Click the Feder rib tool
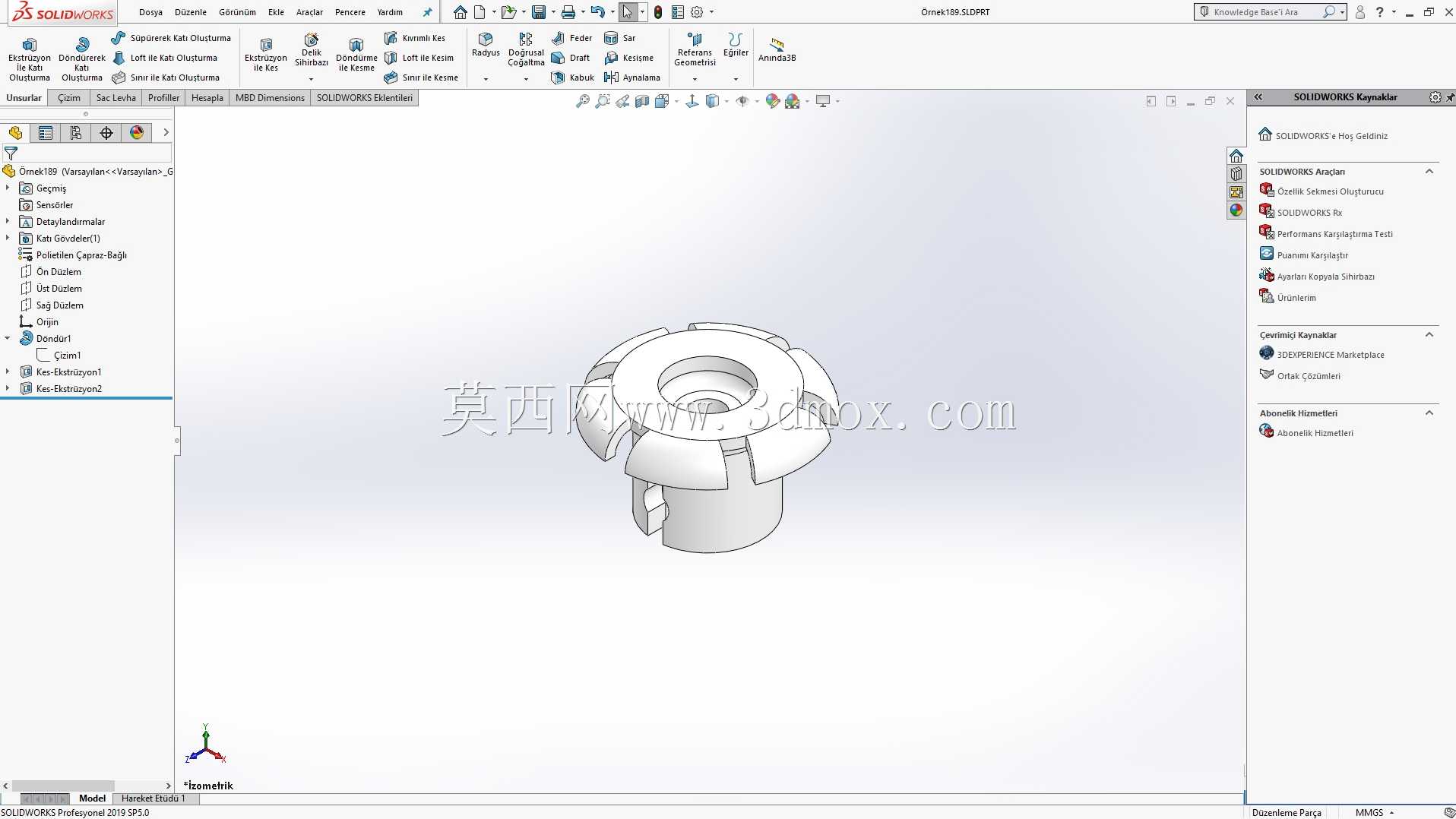This screenshot has width=1456, height=819. pyautogui.click(x=571, y=38)
